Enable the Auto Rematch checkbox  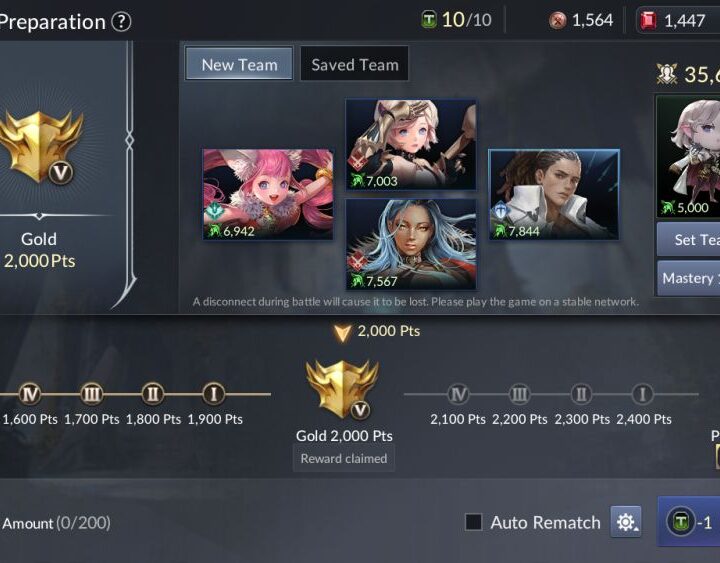pos(473,522)
